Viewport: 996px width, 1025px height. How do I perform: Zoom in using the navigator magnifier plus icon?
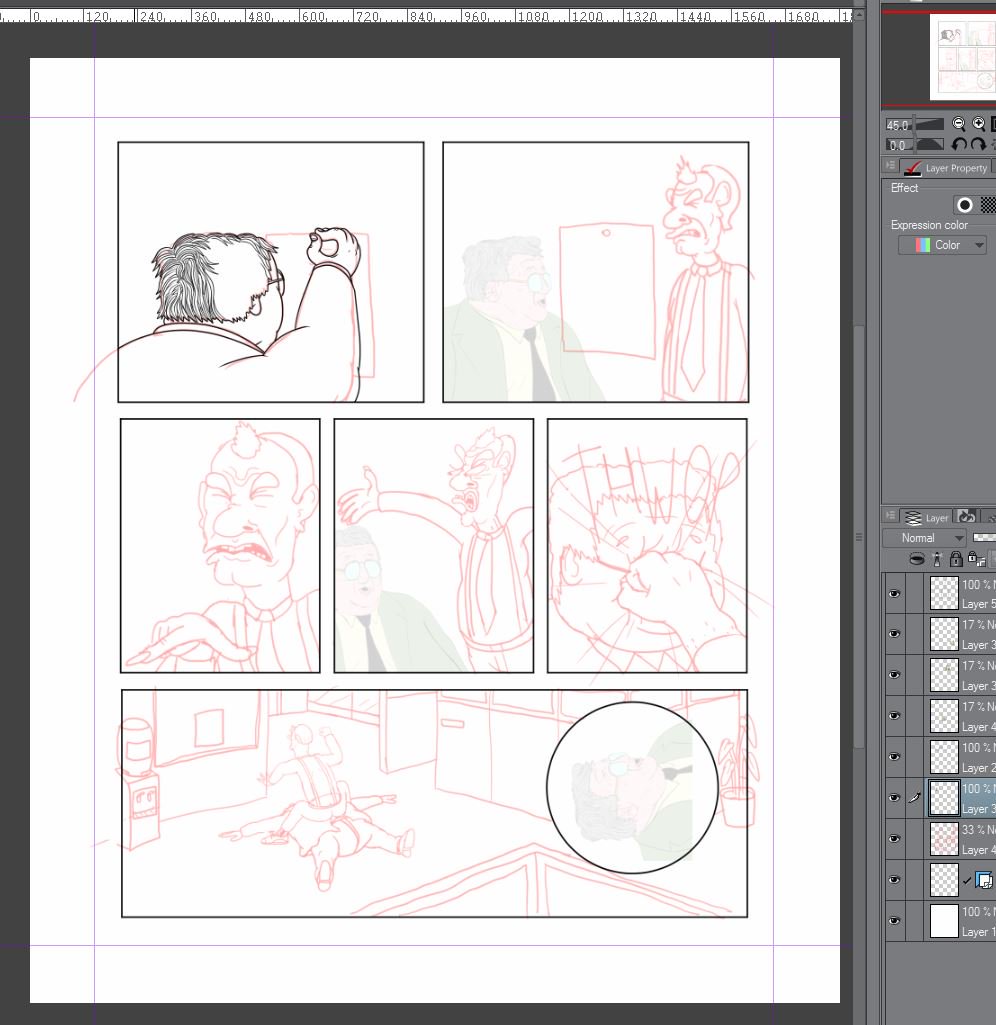[978, 124]
